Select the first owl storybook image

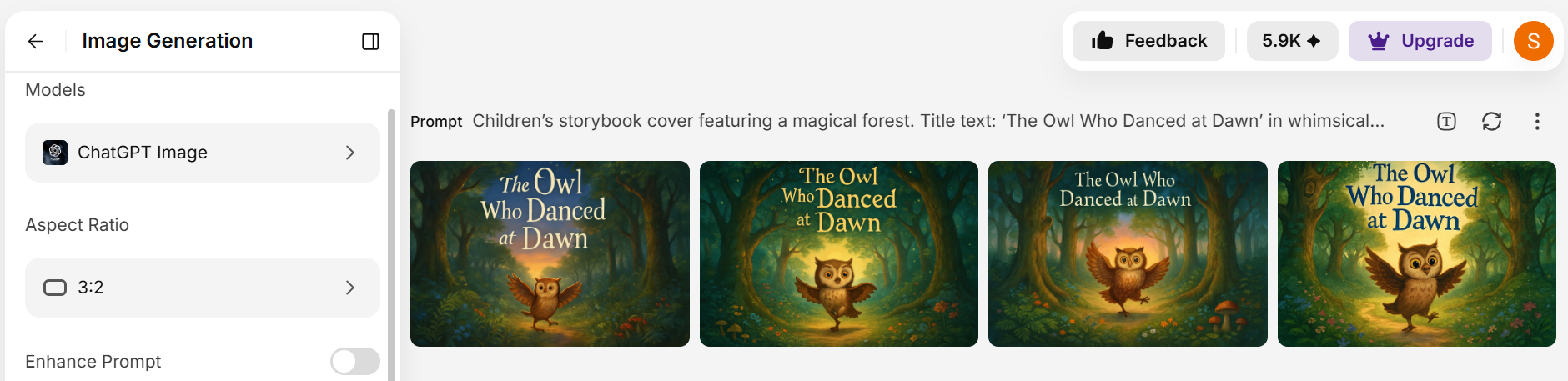tap(550, 253)
